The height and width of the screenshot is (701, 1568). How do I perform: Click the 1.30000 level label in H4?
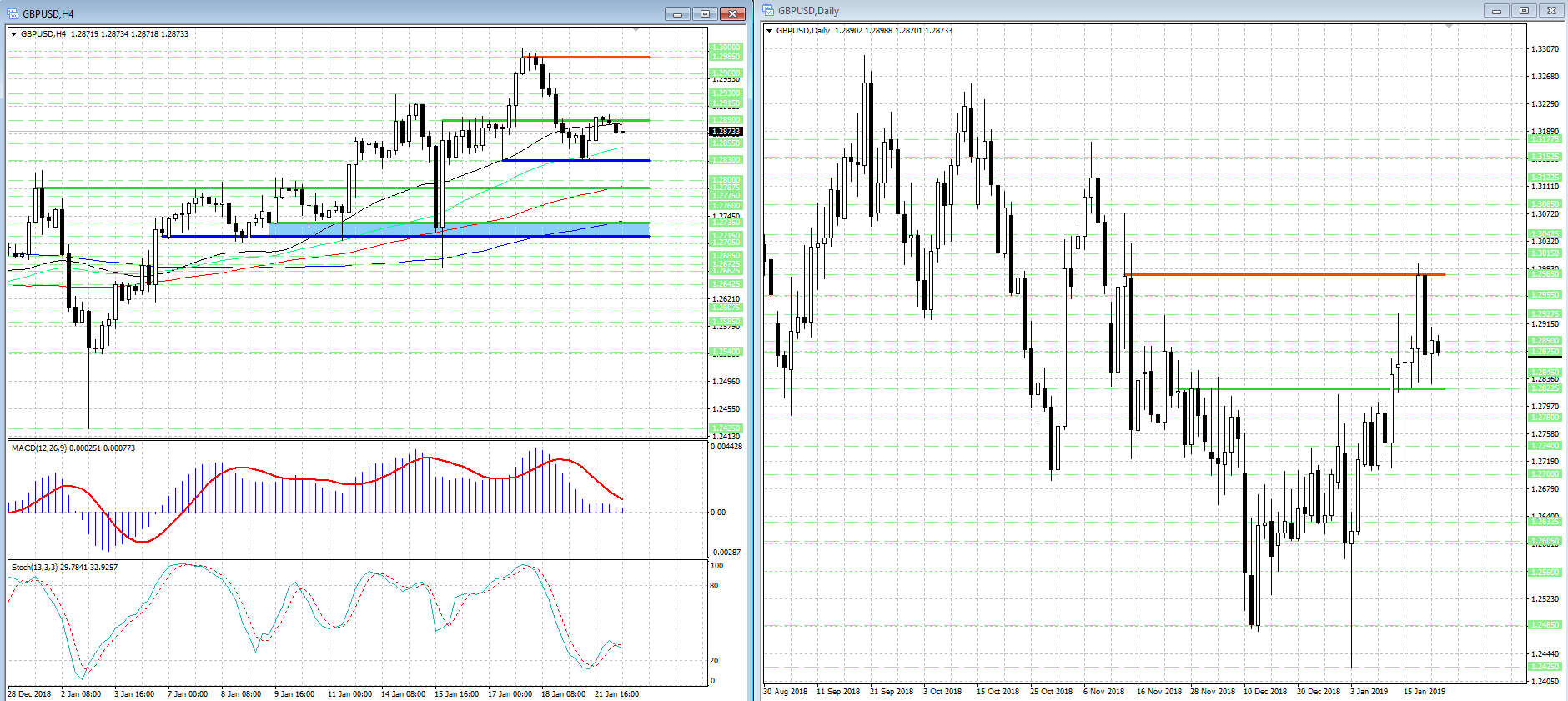click(726, 48)
